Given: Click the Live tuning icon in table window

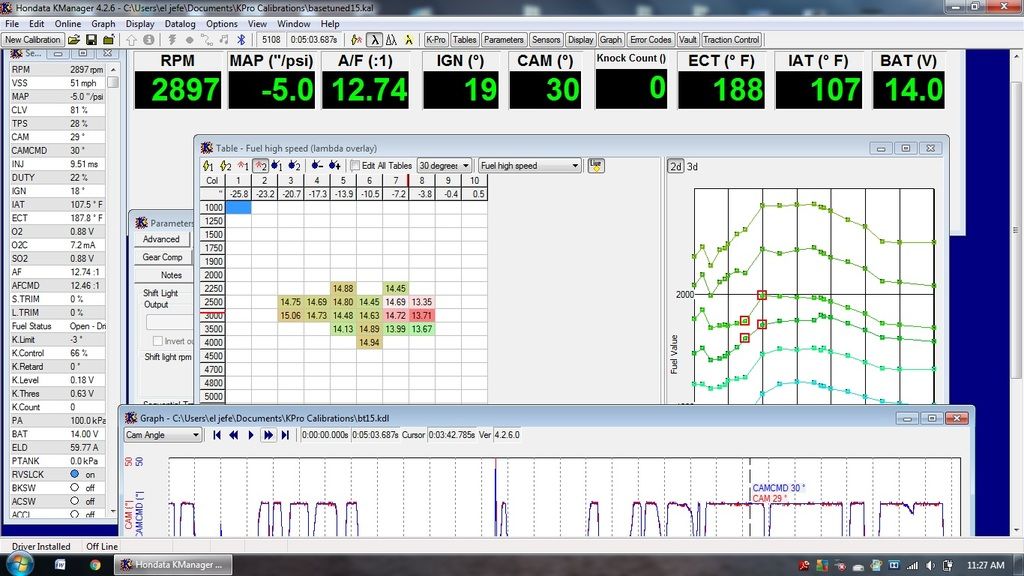Looking at the screenshot, I should pyautogui.click(x=596, y=165).
